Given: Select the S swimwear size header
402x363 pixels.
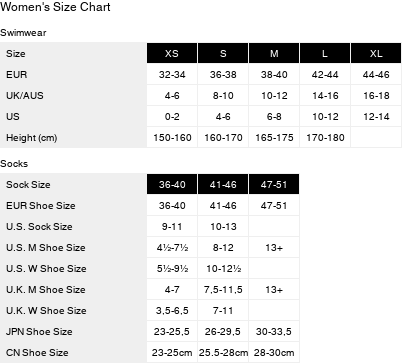Looking at the screenshot, I should [223, 53].
